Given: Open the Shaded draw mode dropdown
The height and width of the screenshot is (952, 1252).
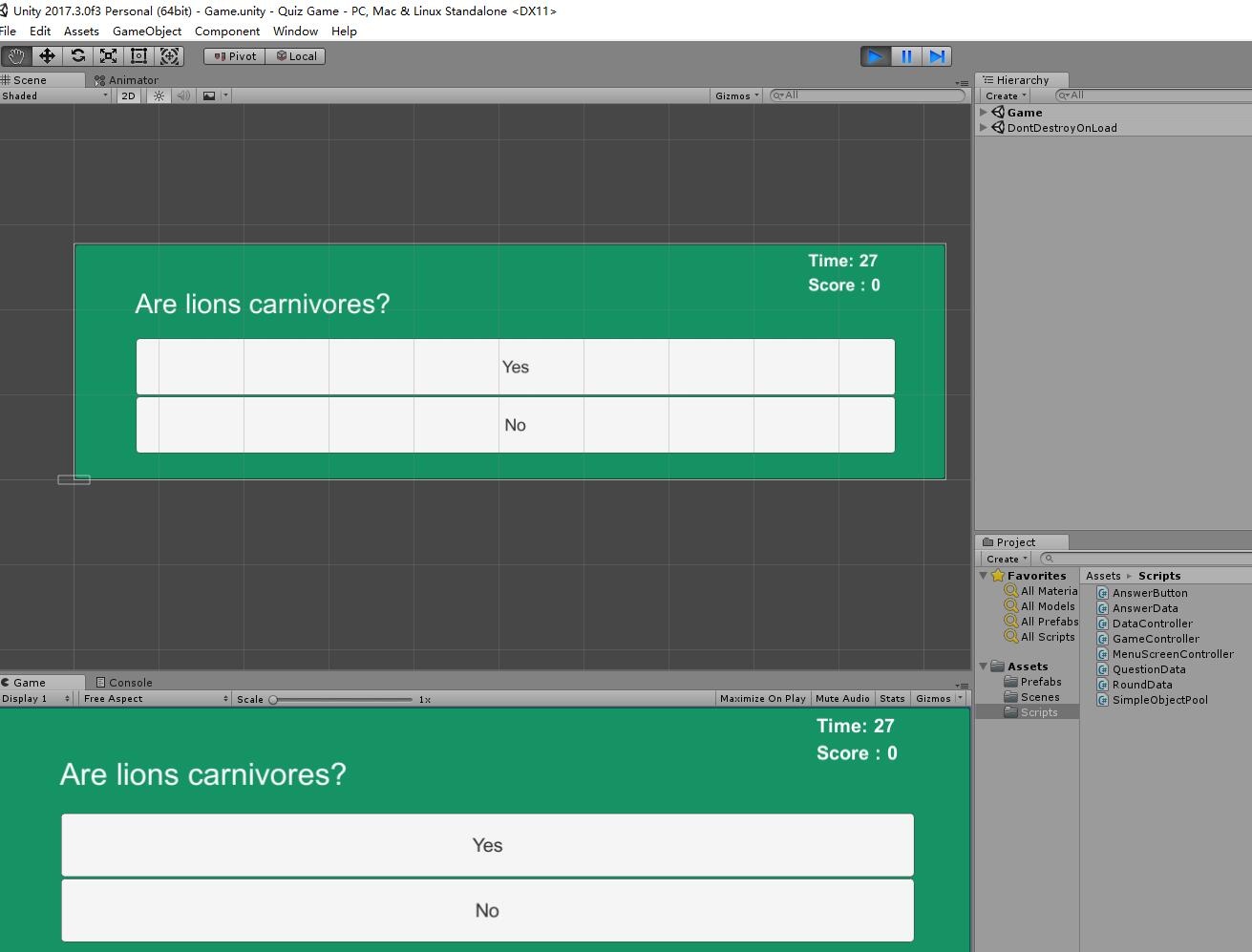Looking at the screenshot, I should pos(55,95).
